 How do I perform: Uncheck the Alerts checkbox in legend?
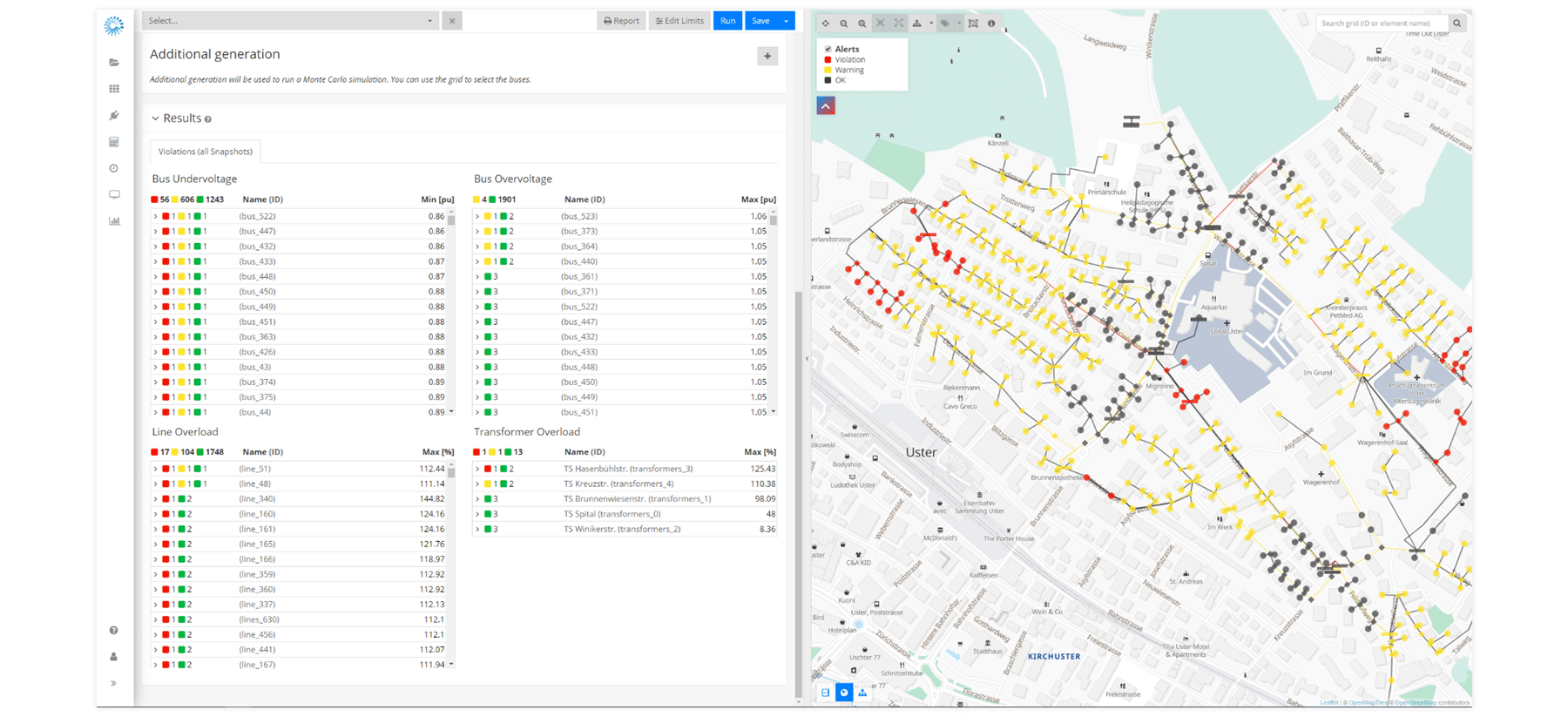[x=828, y=50]
